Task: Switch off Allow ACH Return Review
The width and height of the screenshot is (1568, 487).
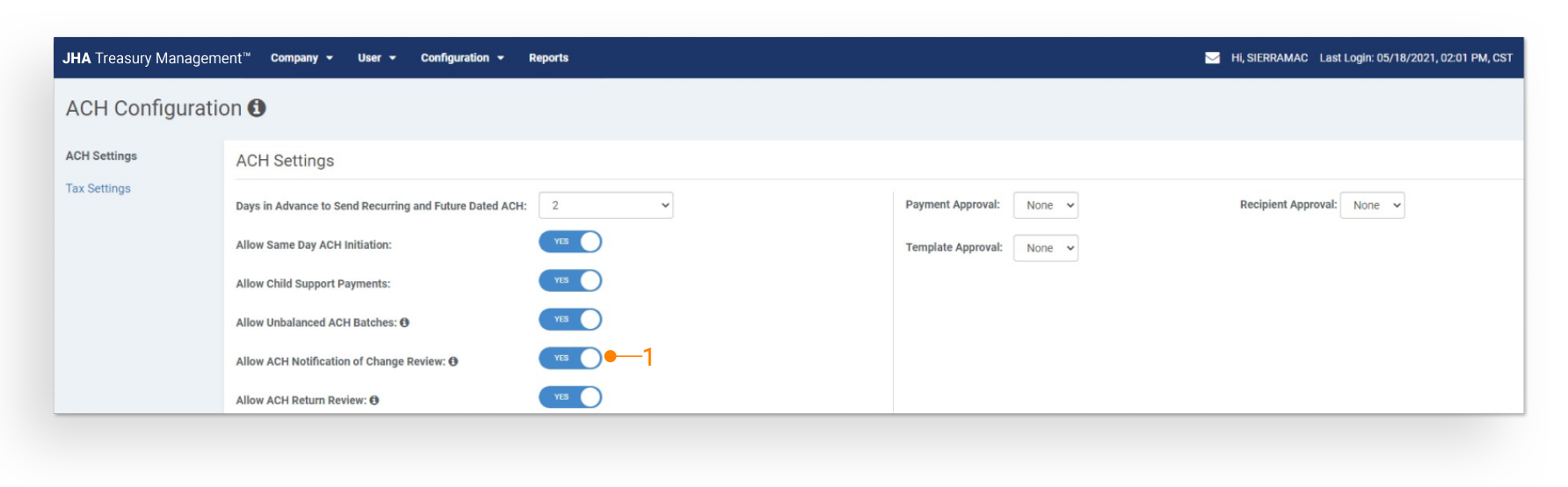Action: tap(570, 396)
